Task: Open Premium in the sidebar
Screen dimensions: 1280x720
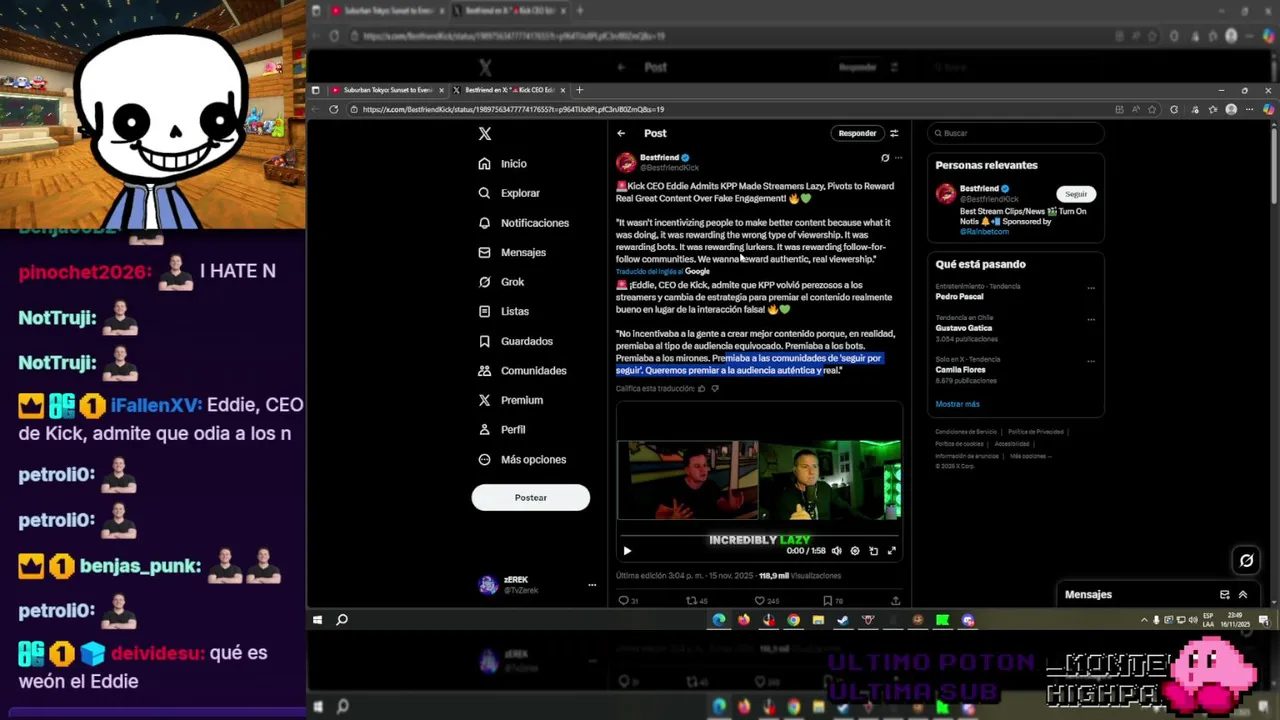Action: [510, 400]
